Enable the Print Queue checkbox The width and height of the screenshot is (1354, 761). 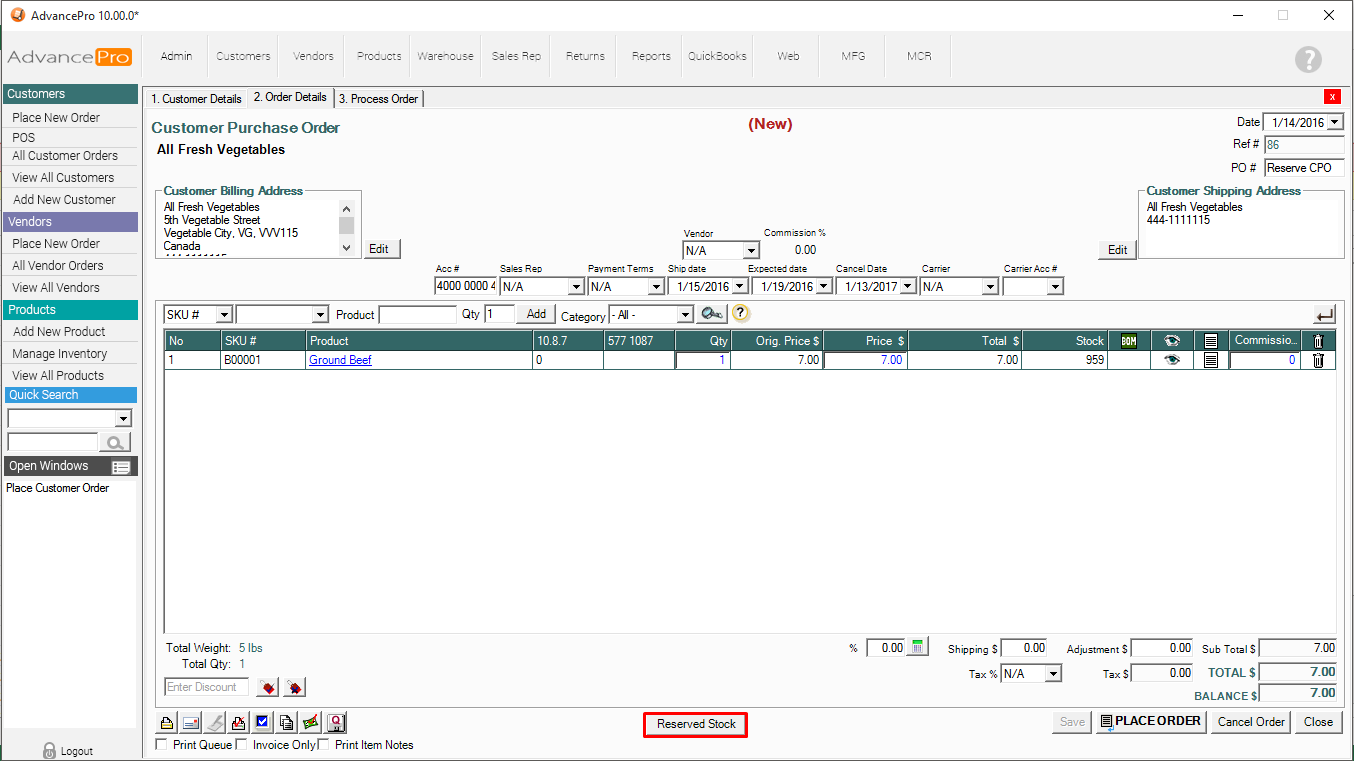(163, 745)
